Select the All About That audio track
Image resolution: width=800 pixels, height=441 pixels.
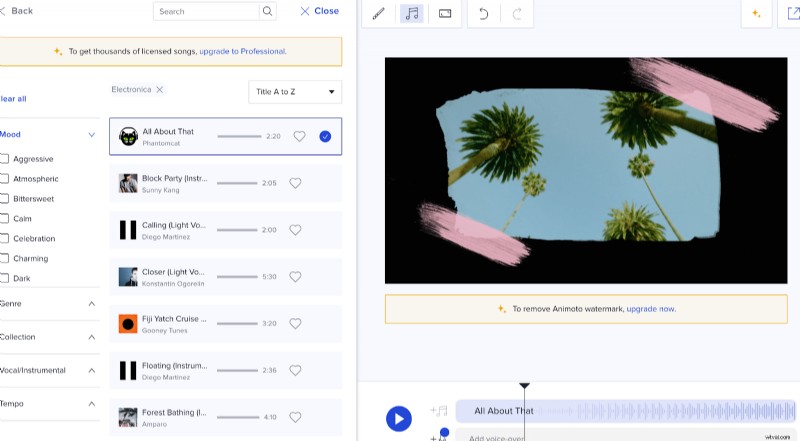[626, 411]
